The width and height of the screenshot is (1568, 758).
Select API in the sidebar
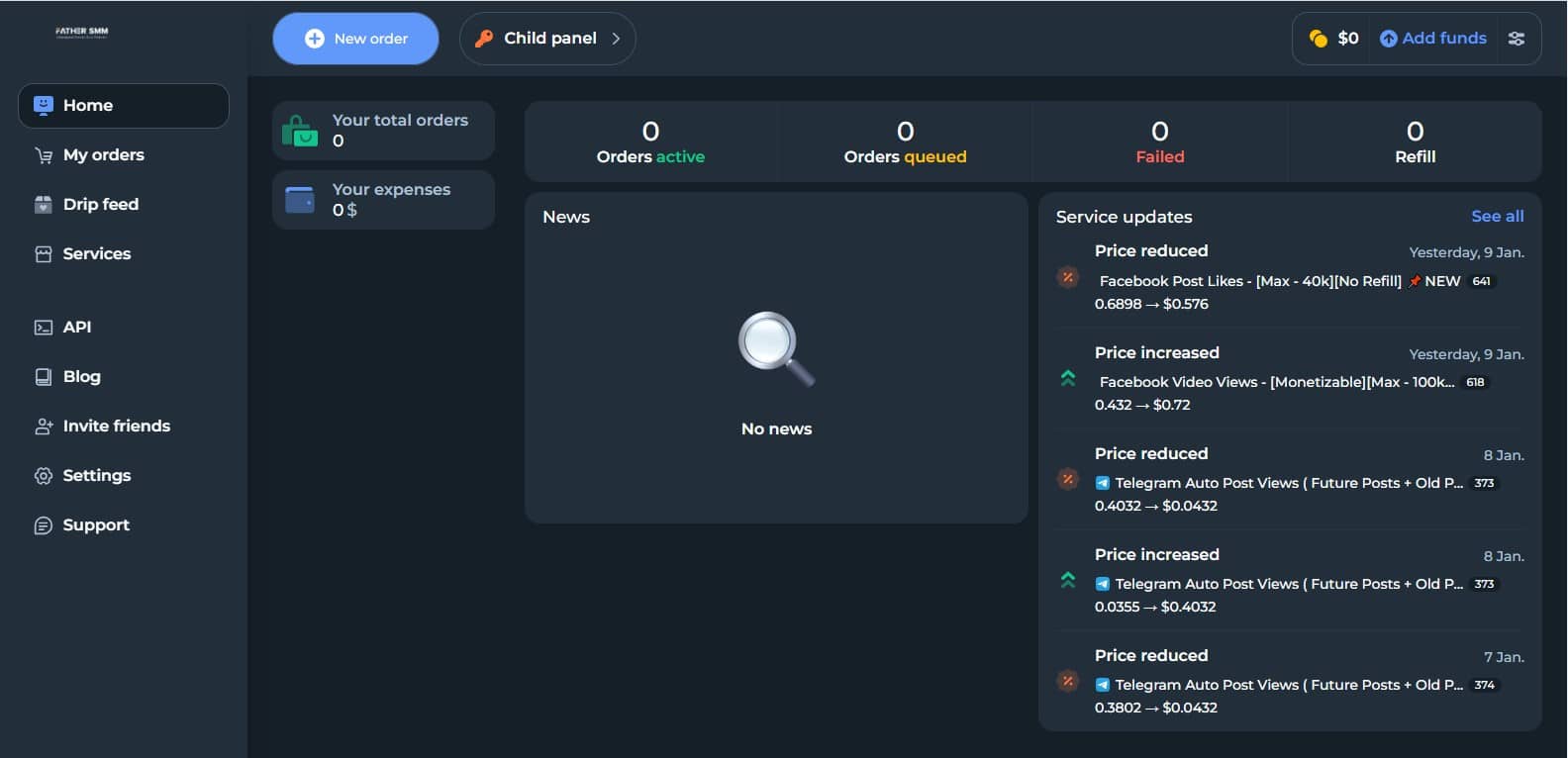click(76, 328)
